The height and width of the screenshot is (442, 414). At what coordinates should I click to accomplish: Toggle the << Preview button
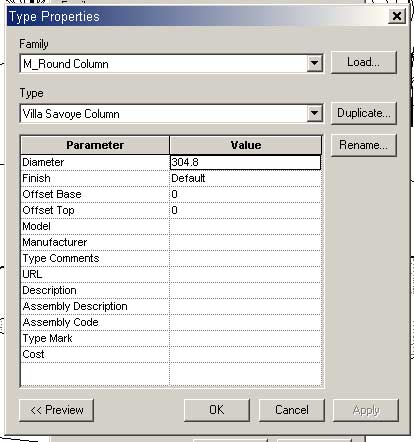[x=57, y=410]
